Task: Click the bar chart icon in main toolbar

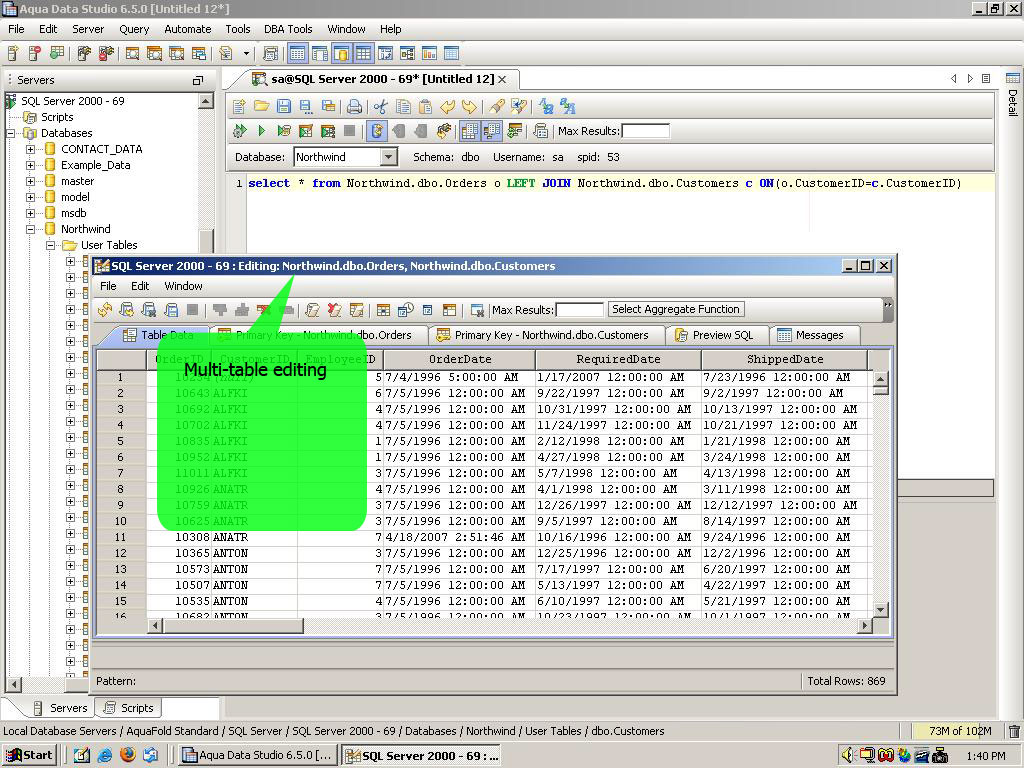Action: coord(429,54)
